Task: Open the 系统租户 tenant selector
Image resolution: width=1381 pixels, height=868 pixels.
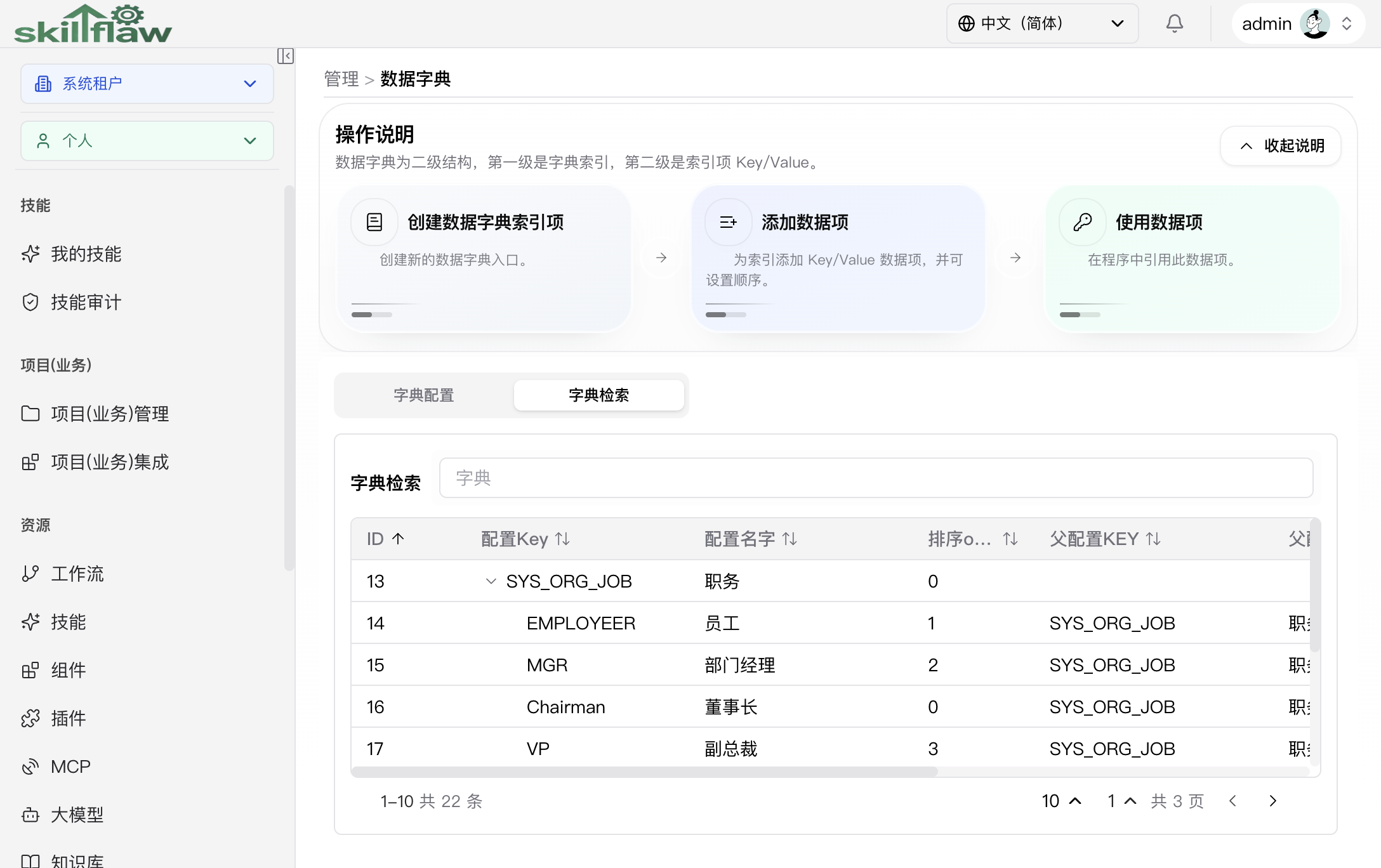Action: [x=147, y=84]
